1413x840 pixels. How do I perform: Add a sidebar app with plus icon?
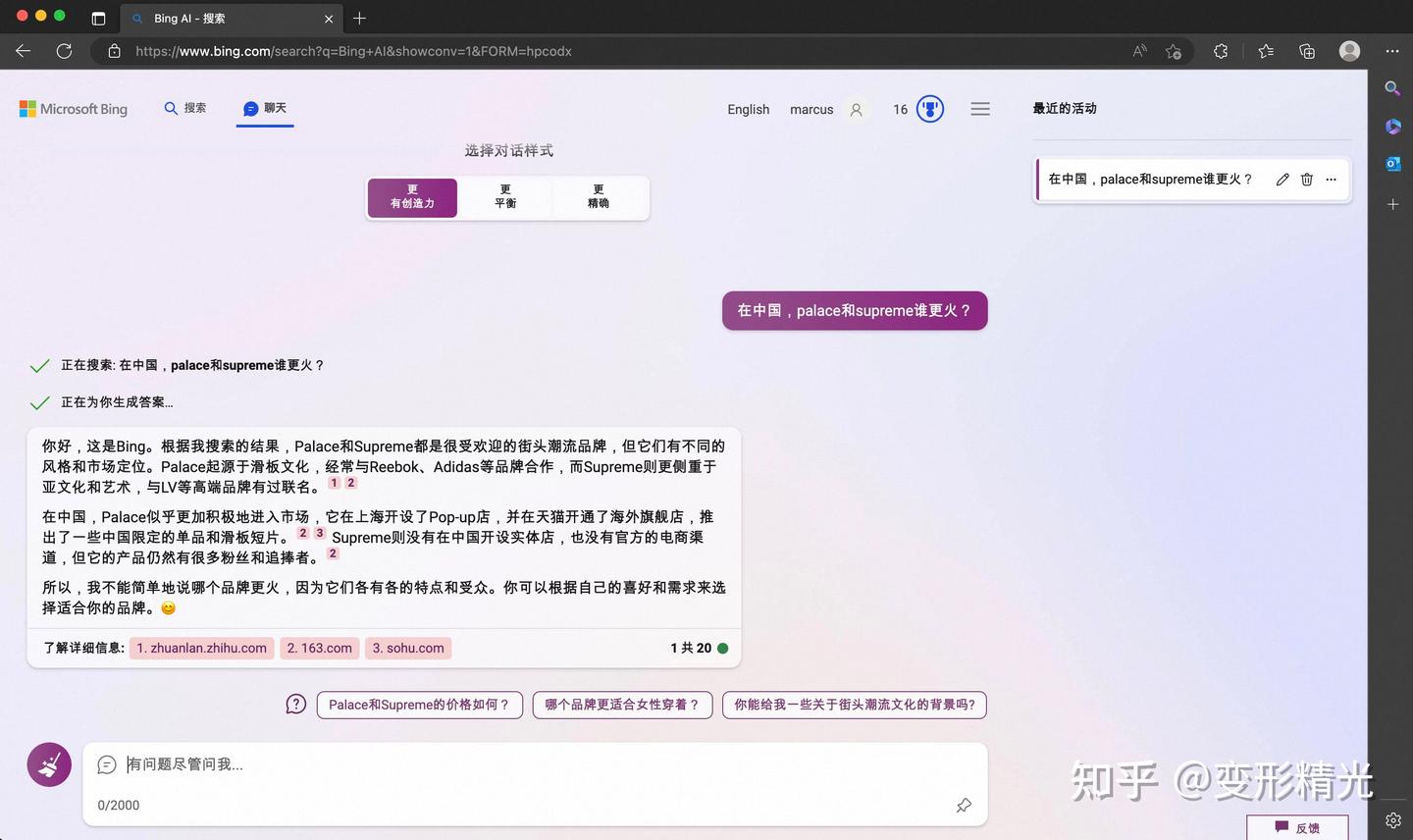click(1392, 204)
